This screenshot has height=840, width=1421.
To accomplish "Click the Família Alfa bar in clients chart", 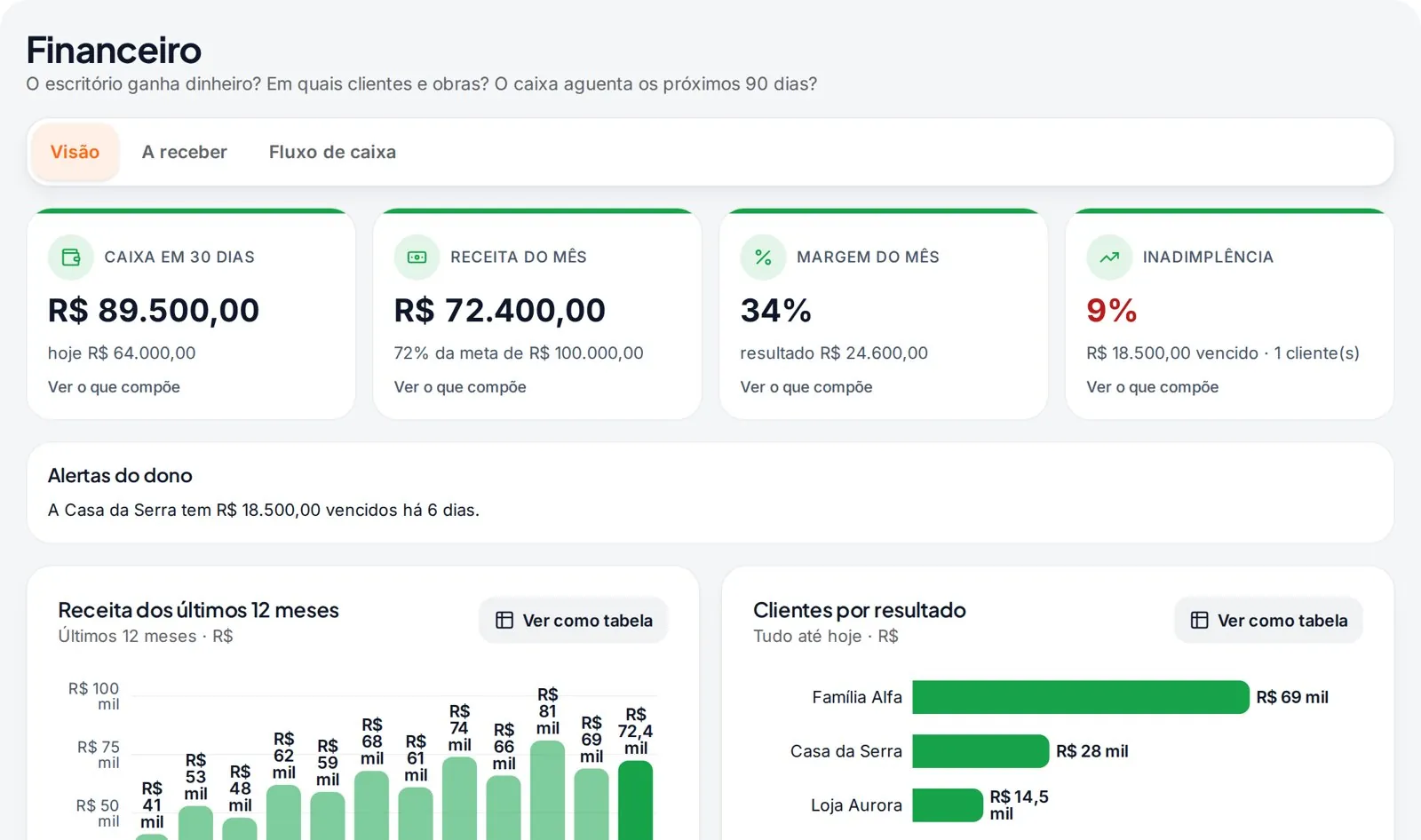I will (1081, 697).
